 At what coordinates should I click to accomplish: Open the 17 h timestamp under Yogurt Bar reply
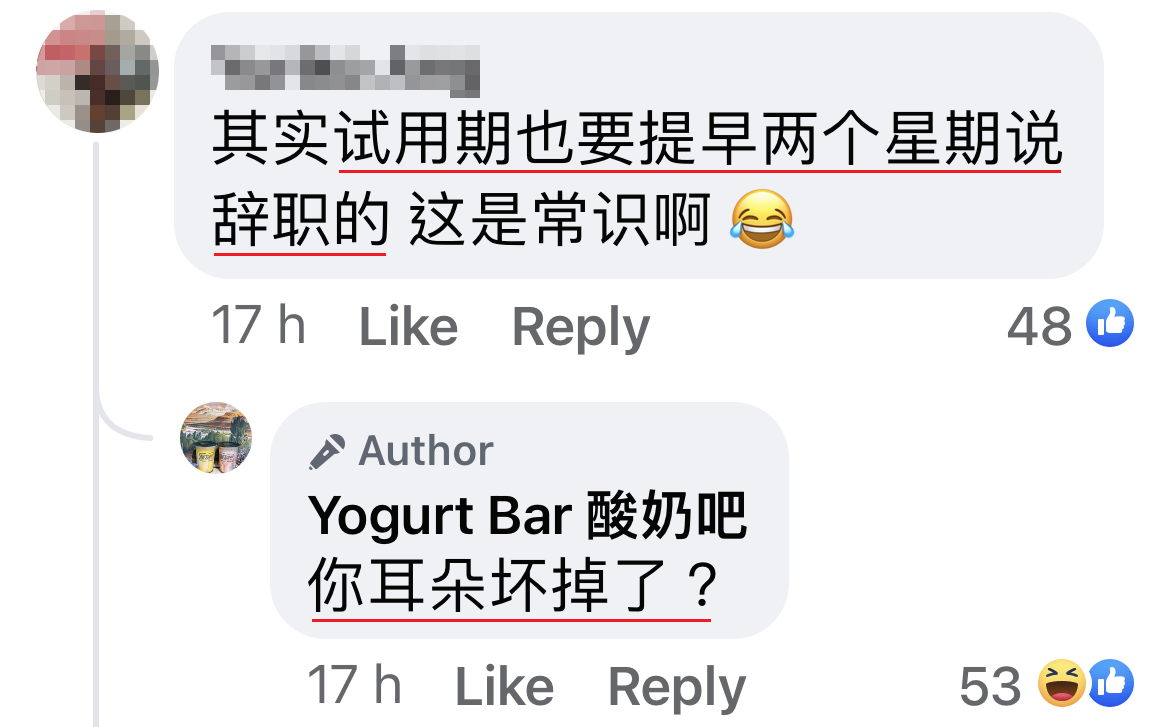[x=354, y=684]
